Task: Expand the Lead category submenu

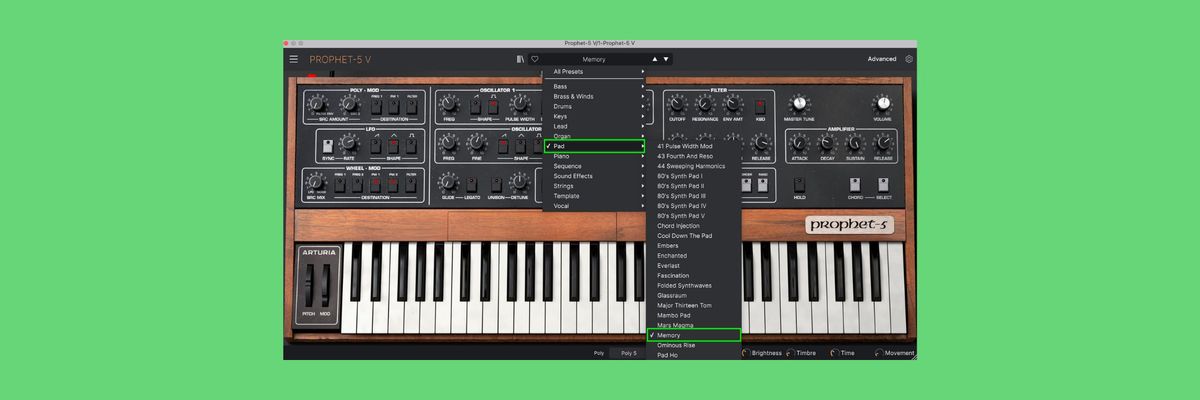Action: pyautogui.click(x=595, y=127)
